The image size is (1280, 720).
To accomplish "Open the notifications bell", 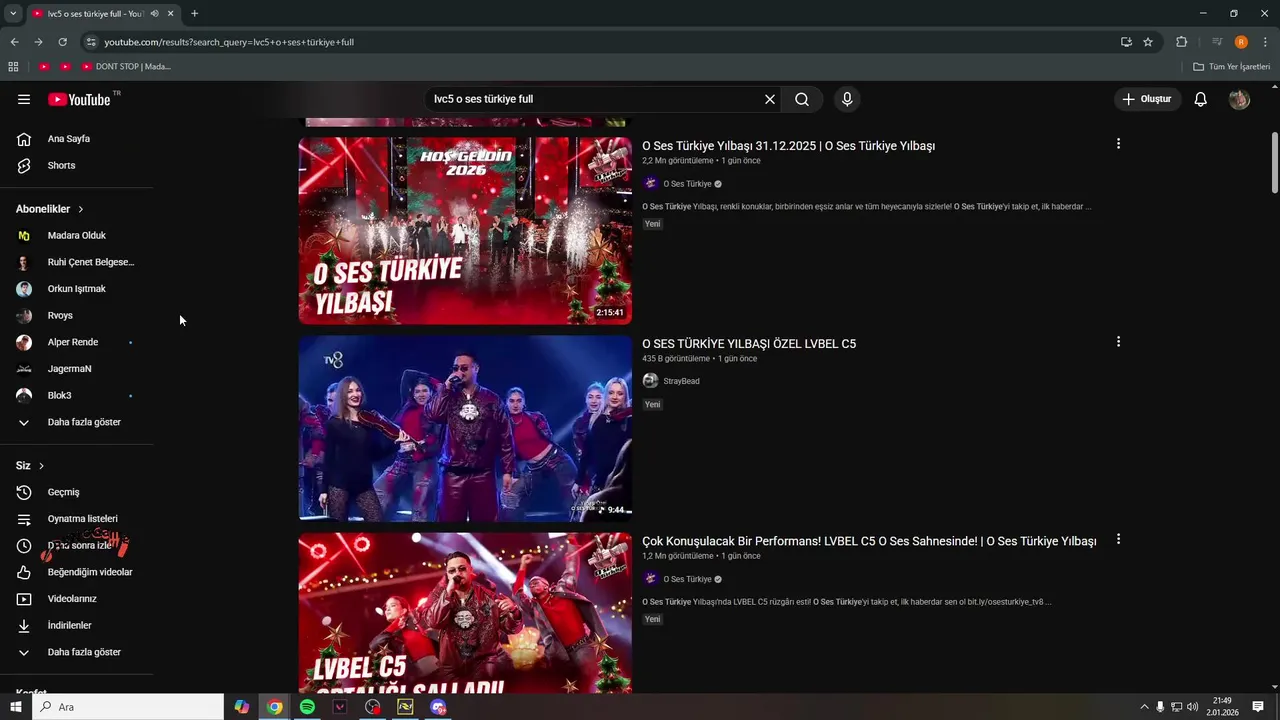I will coord(1201,99).
